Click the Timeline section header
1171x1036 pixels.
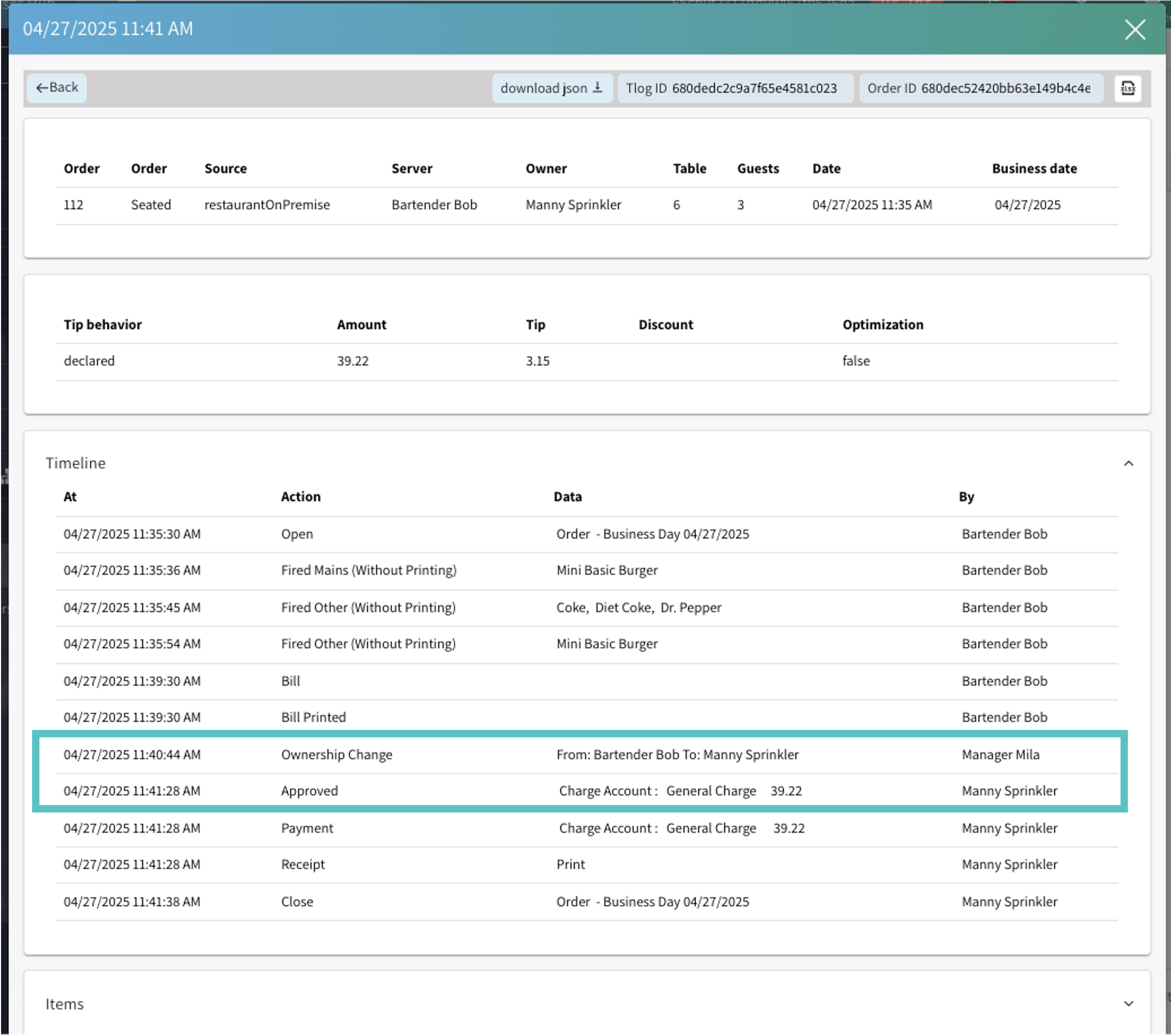(76, 463)
